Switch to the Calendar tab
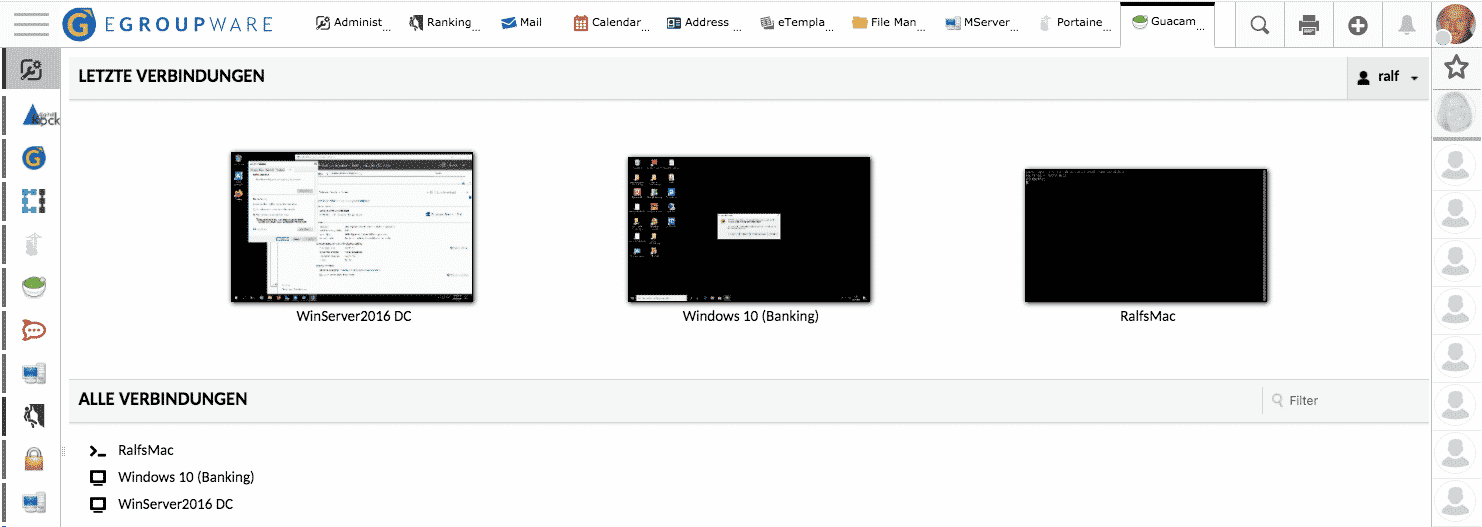Viewport: 1482px width, 527px height. point(607,22)
